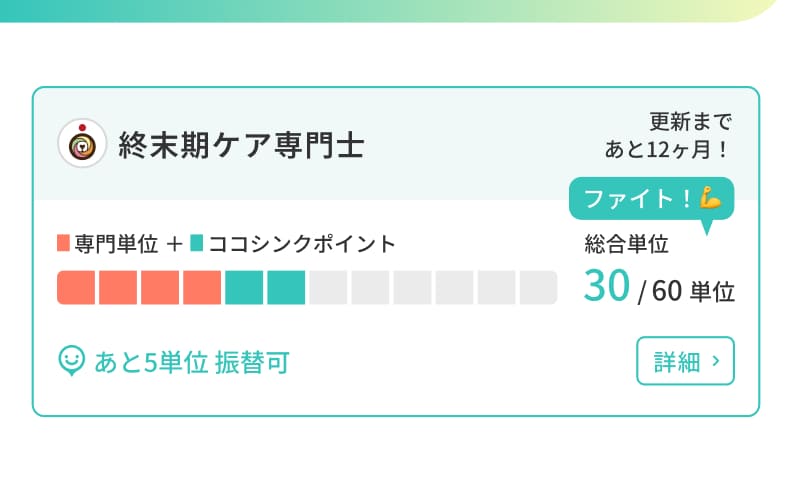Click the first gray empty progress segment

click(x=328, y=287)
